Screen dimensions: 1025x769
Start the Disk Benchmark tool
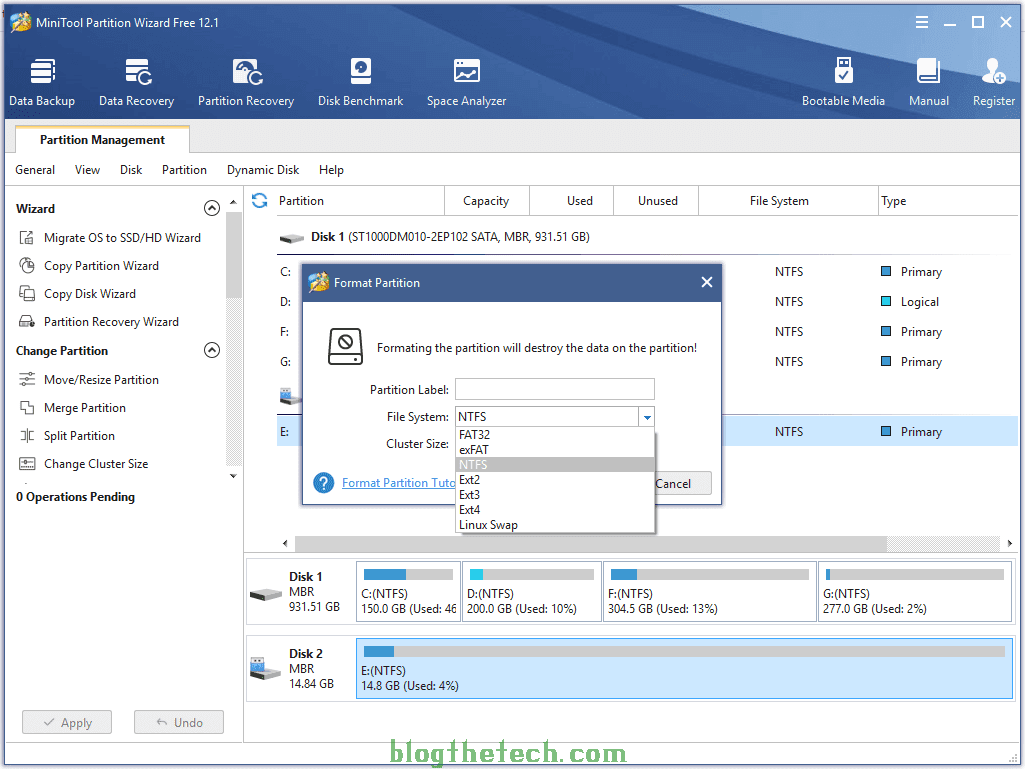(360, 82)
